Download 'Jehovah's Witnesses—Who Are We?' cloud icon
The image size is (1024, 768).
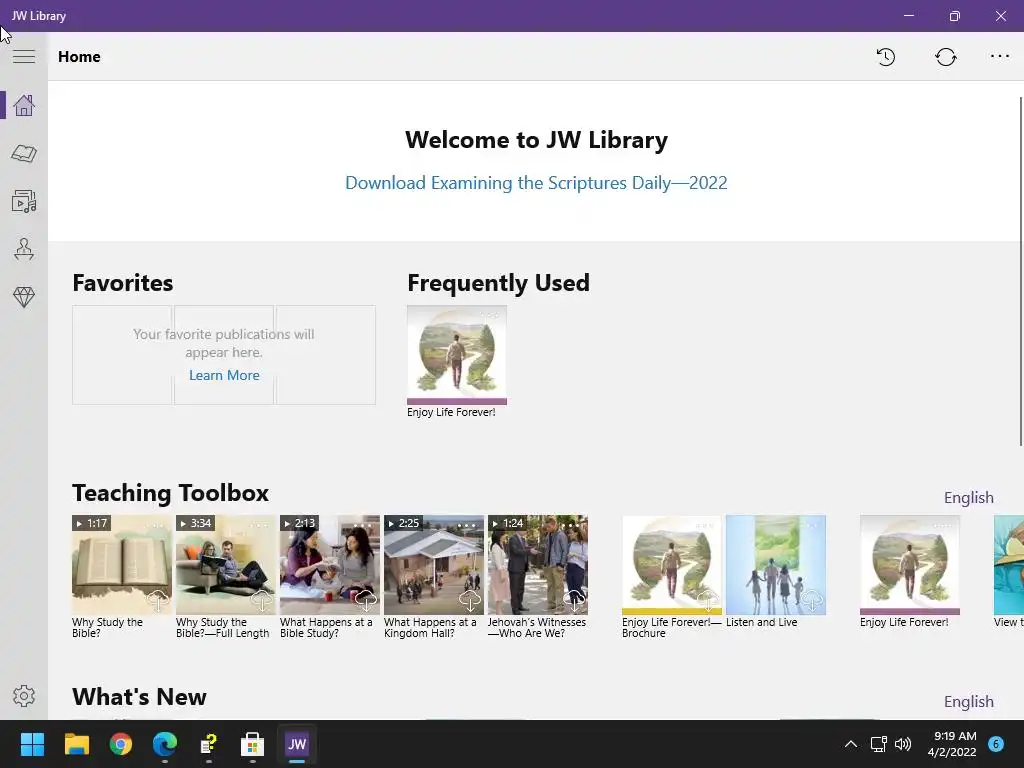click(573, 600)
